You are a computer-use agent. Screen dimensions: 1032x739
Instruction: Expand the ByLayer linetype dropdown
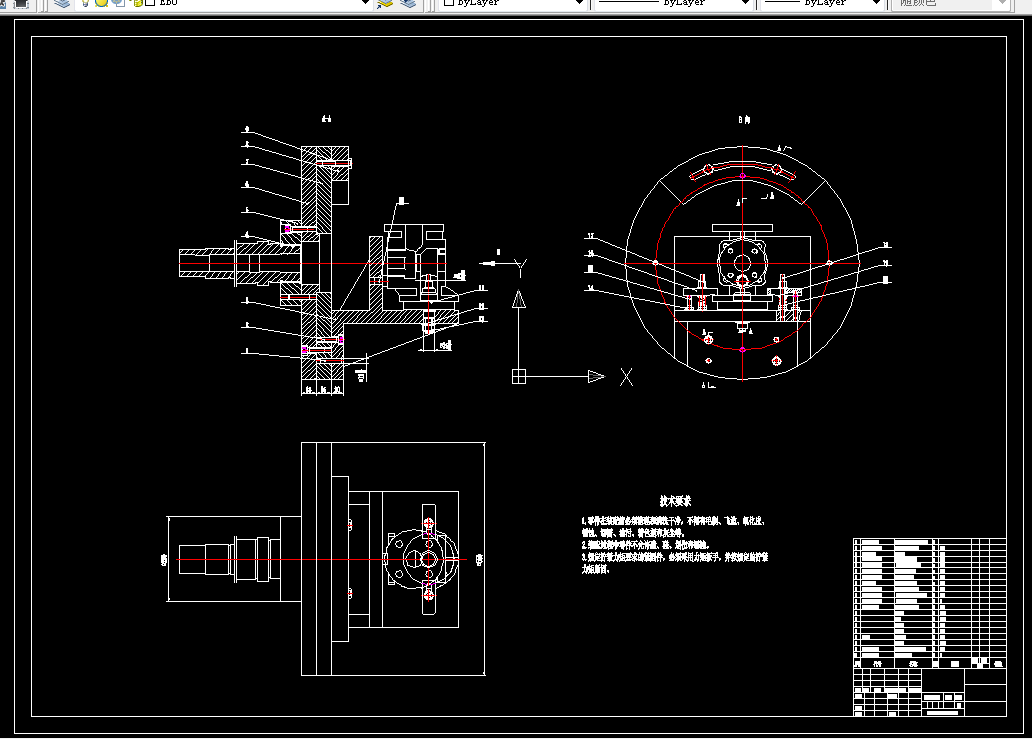pos(745,3)
